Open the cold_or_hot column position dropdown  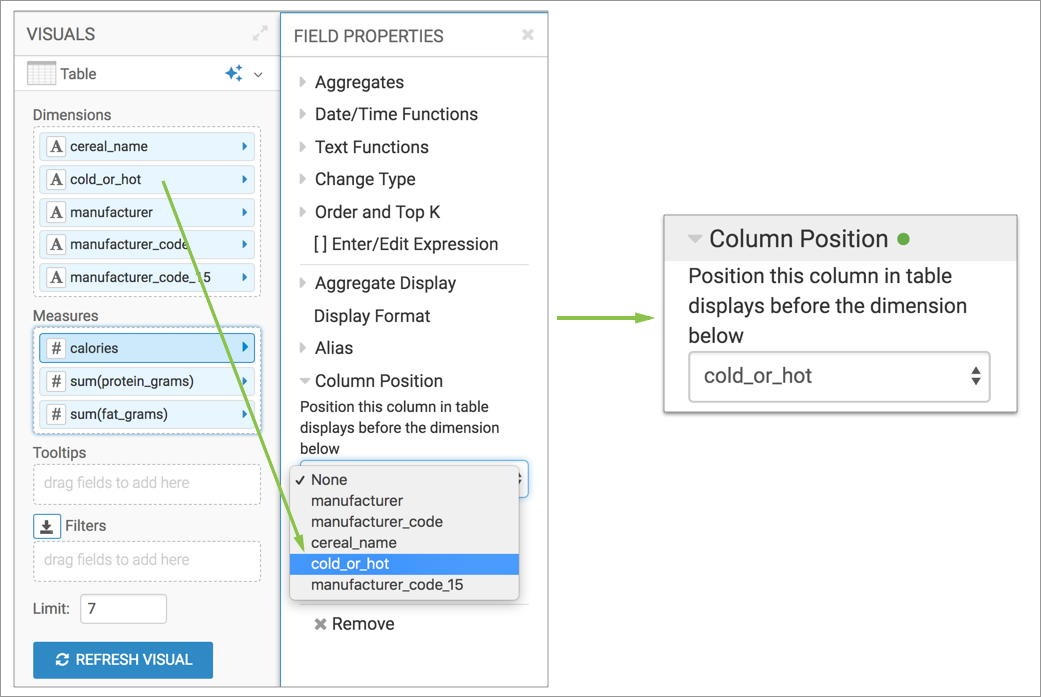click(x=839, y=377)
